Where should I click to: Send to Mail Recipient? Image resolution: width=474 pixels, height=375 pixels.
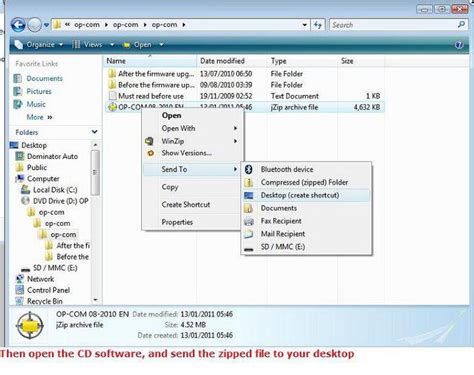coord(306,234)
